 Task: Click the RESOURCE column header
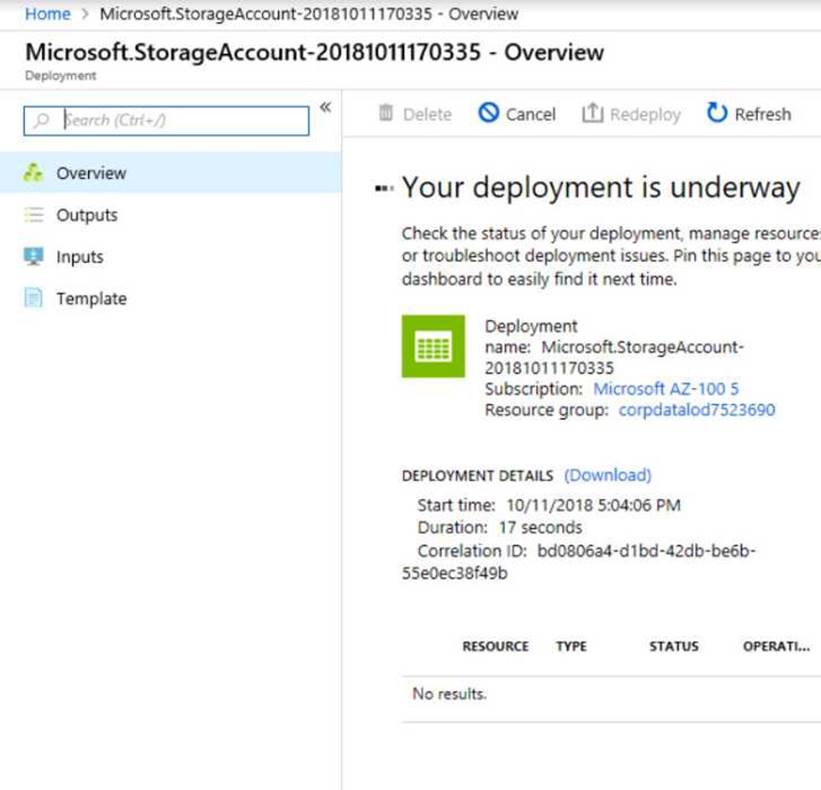(495, 647)
